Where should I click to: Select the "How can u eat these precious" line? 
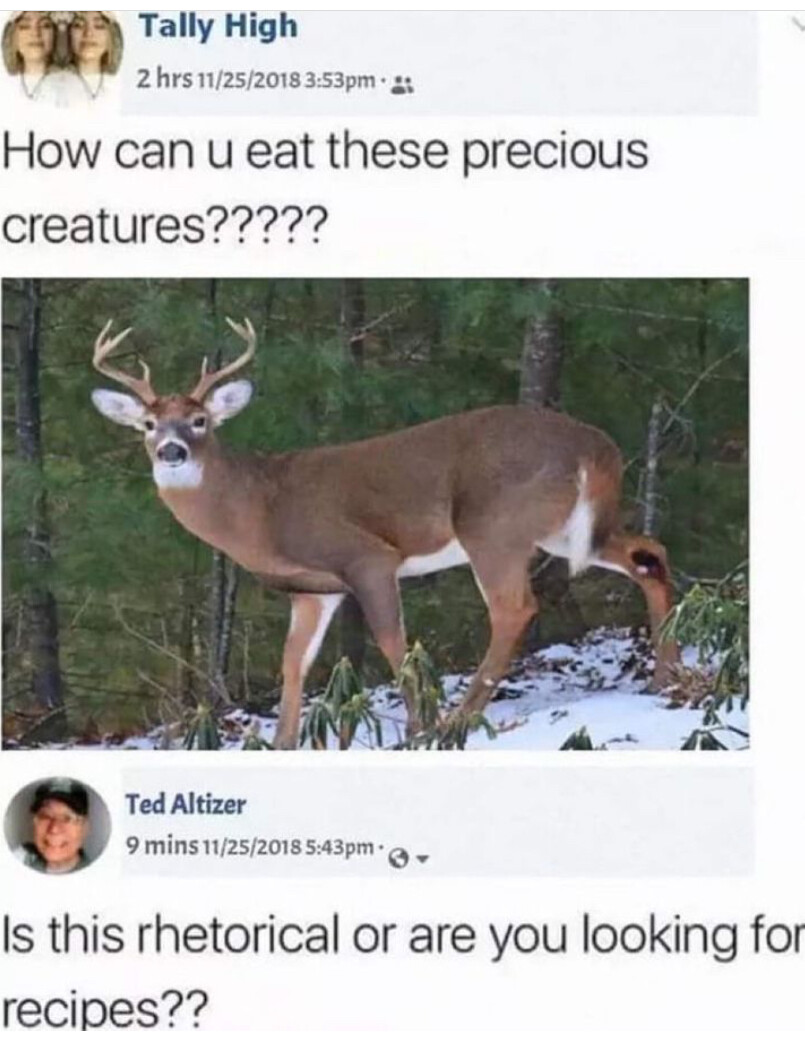tap(326, 152)
